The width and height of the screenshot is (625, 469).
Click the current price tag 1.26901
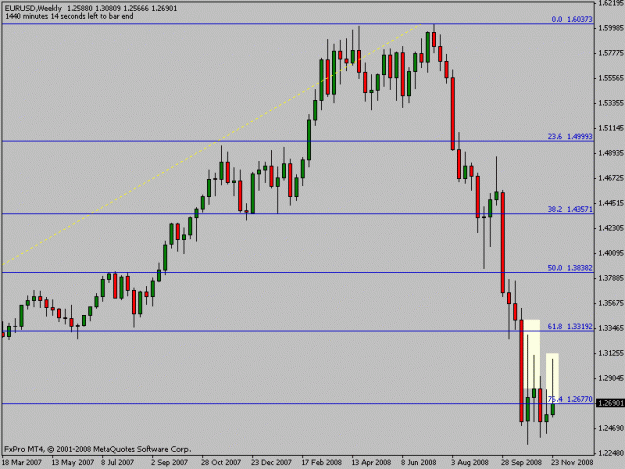coord(610,404)
